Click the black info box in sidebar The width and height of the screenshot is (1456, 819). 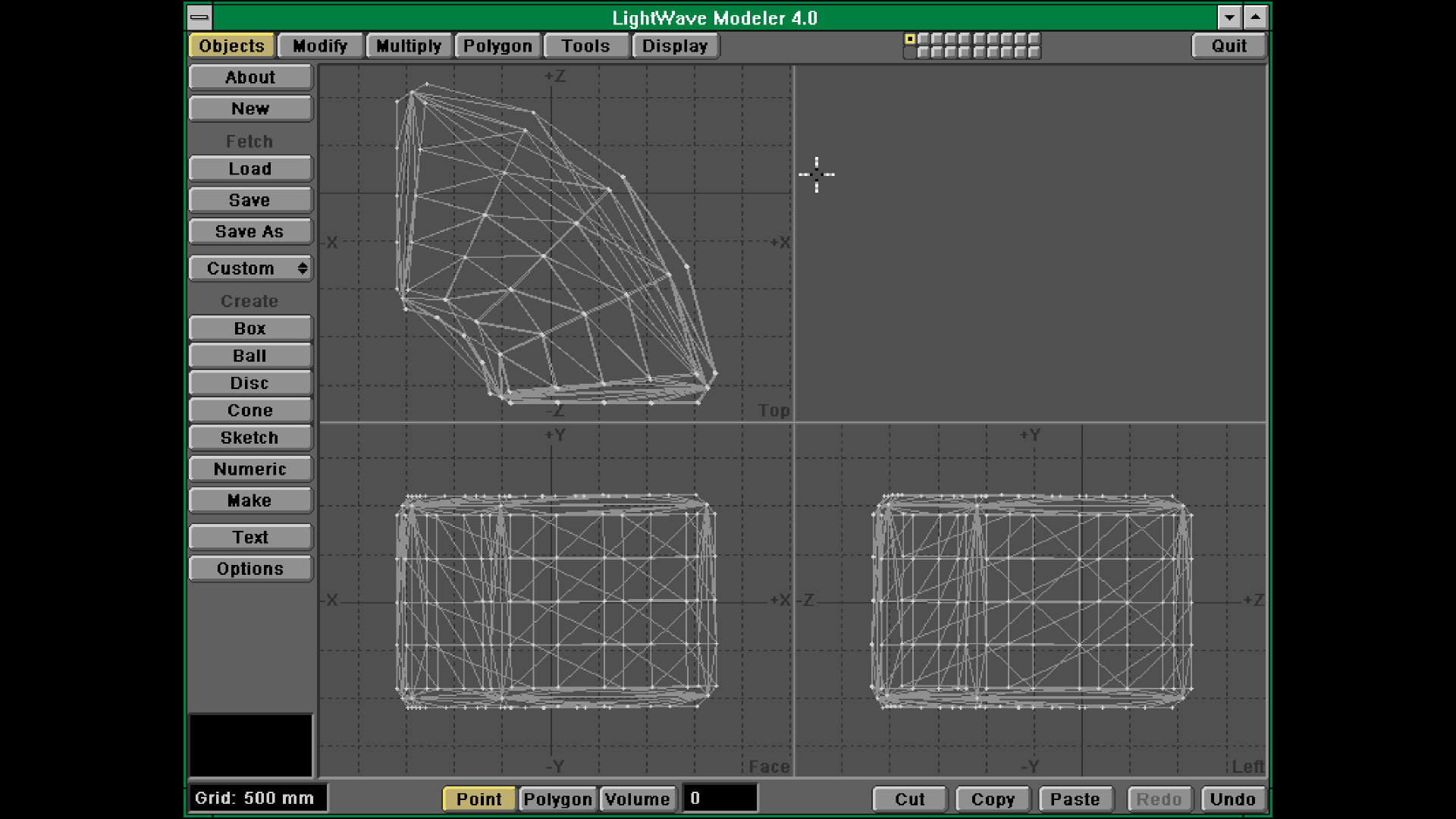point(250,745)
